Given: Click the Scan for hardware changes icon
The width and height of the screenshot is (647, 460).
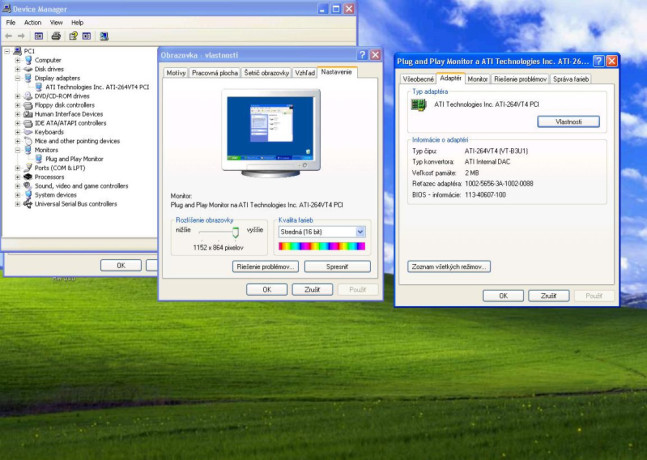Looking at the screenshot, I should 104,36.
